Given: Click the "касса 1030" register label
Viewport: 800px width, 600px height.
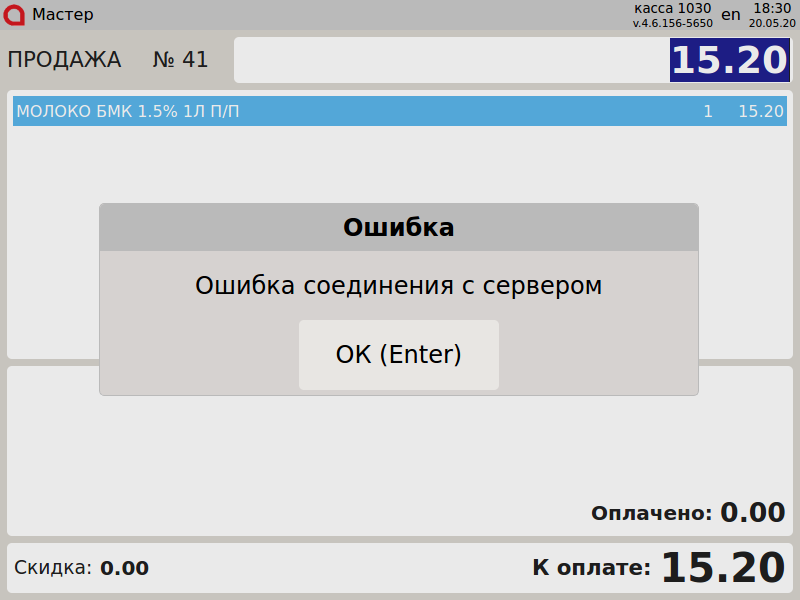Looking at the screenshot, I should pyautogui.click(x=672, y=8).
